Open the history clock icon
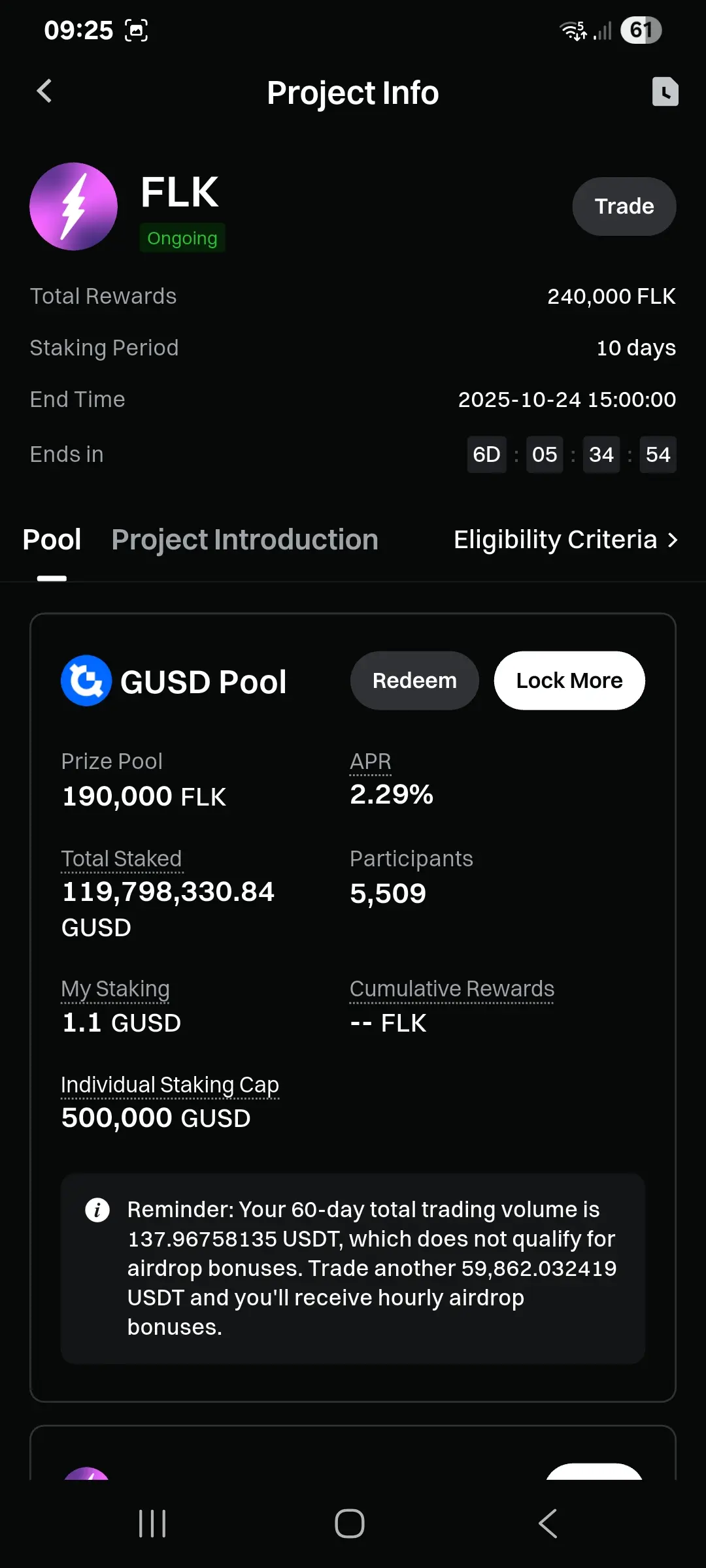 [x=665, y=91]
